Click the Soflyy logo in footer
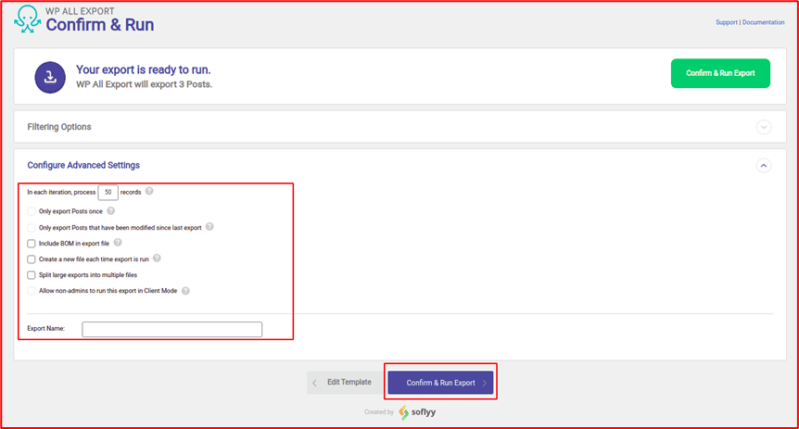Image resolution: width=799 pixels, height=429 pixels. coord(417,412)
